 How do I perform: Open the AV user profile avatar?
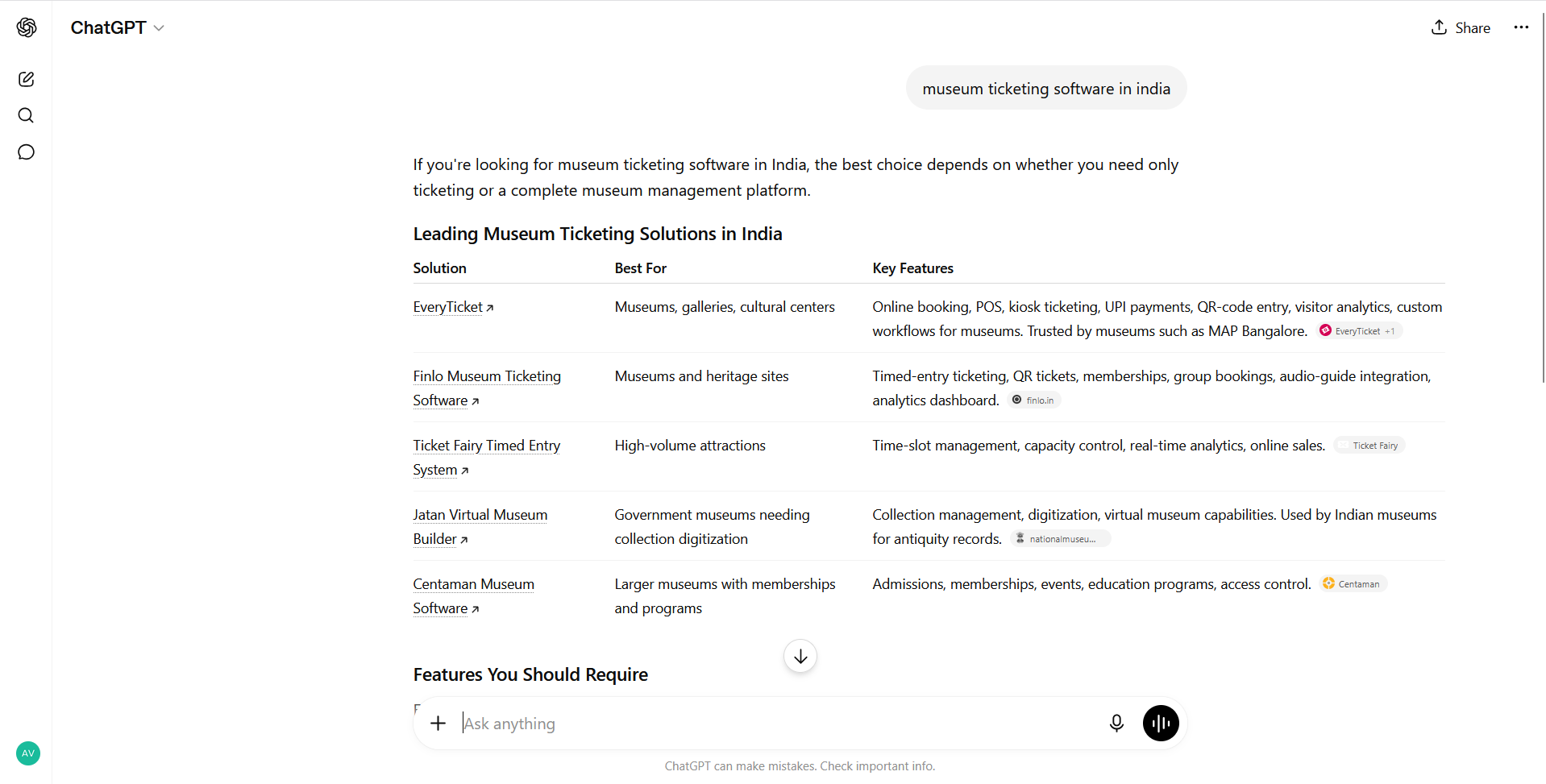coord(28,753)
